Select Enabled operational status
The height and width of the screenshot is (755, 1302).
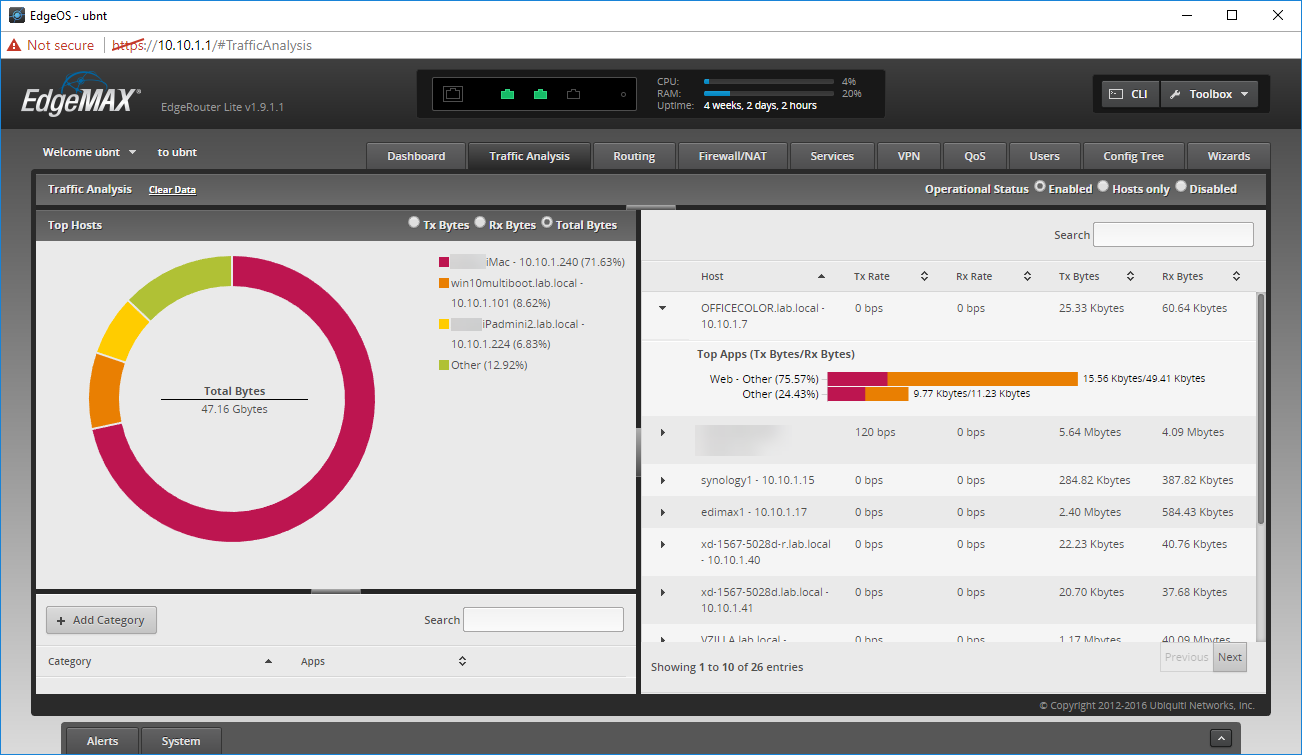pos(1040,187)
